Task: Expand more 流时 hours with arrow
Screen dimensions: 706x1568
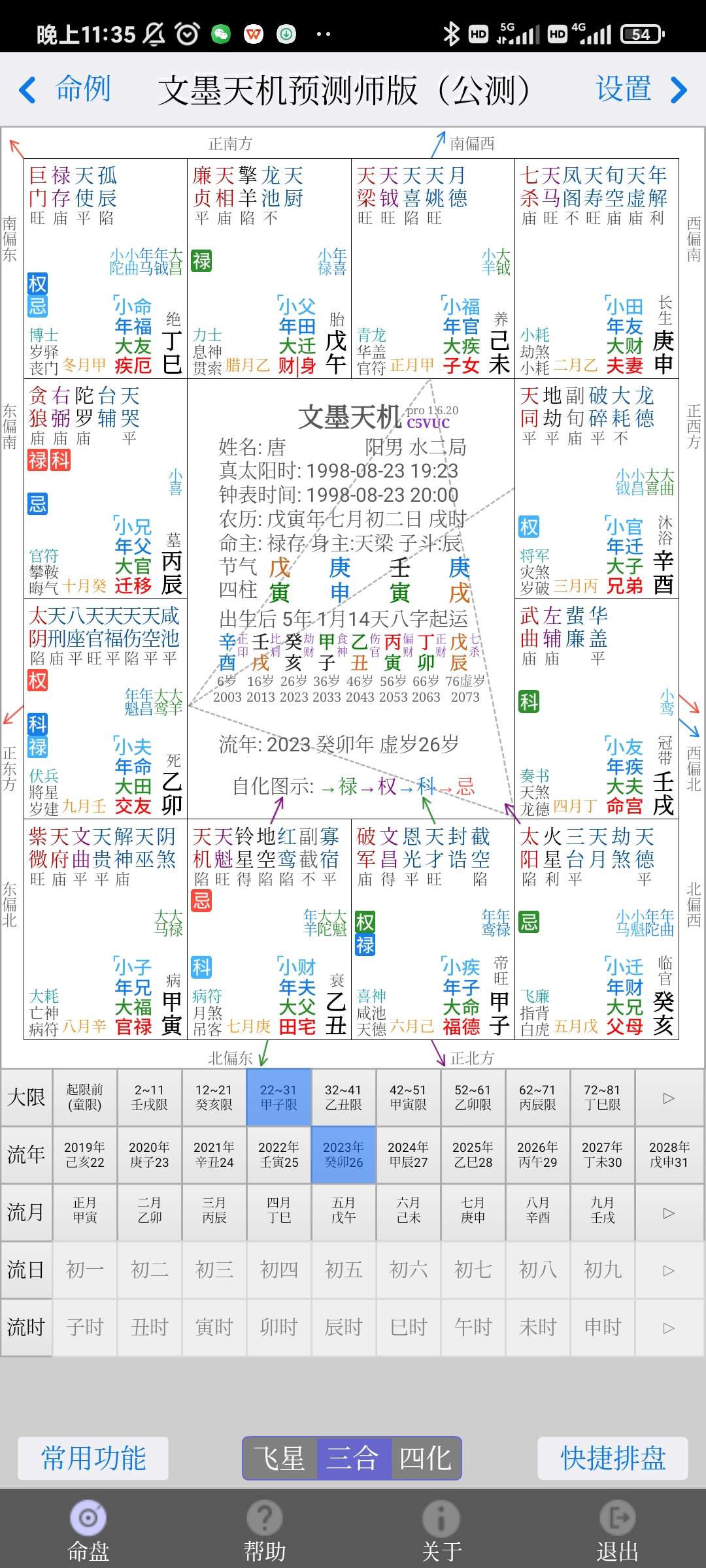Action: [669, 1328]
